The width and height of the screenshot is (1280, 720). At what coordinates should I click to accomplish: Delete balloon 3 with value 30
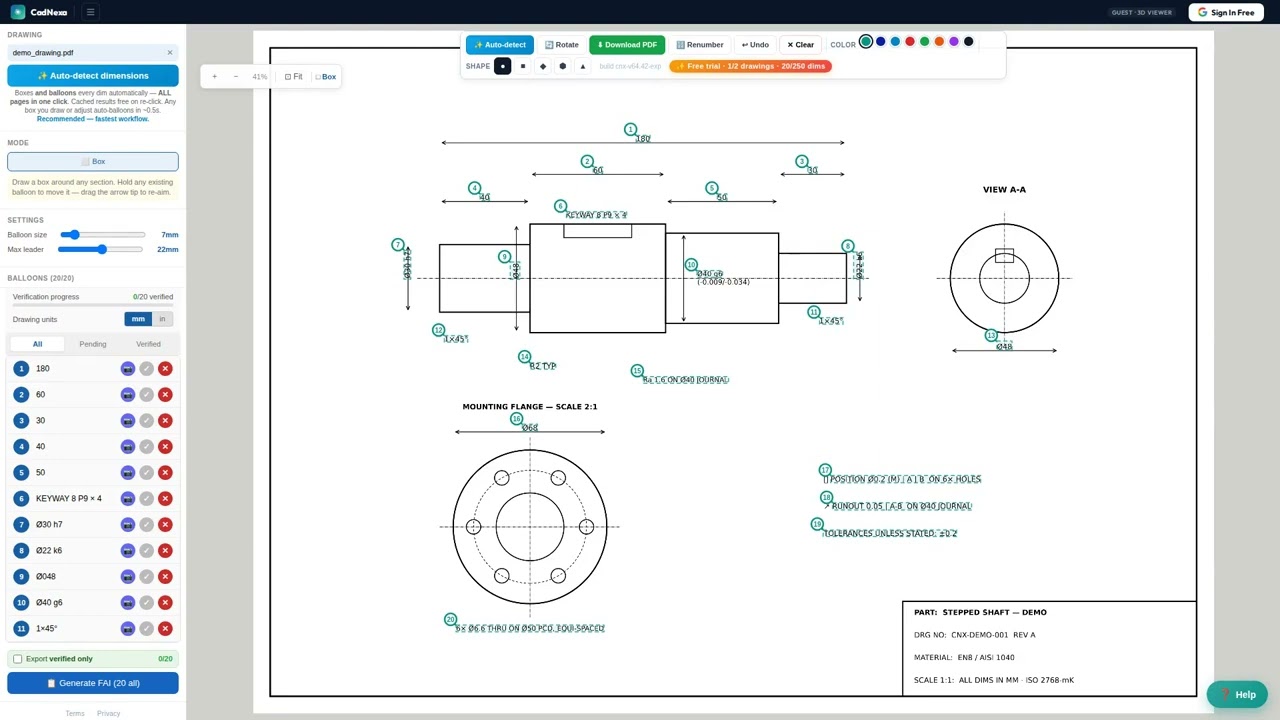[165, 421]
